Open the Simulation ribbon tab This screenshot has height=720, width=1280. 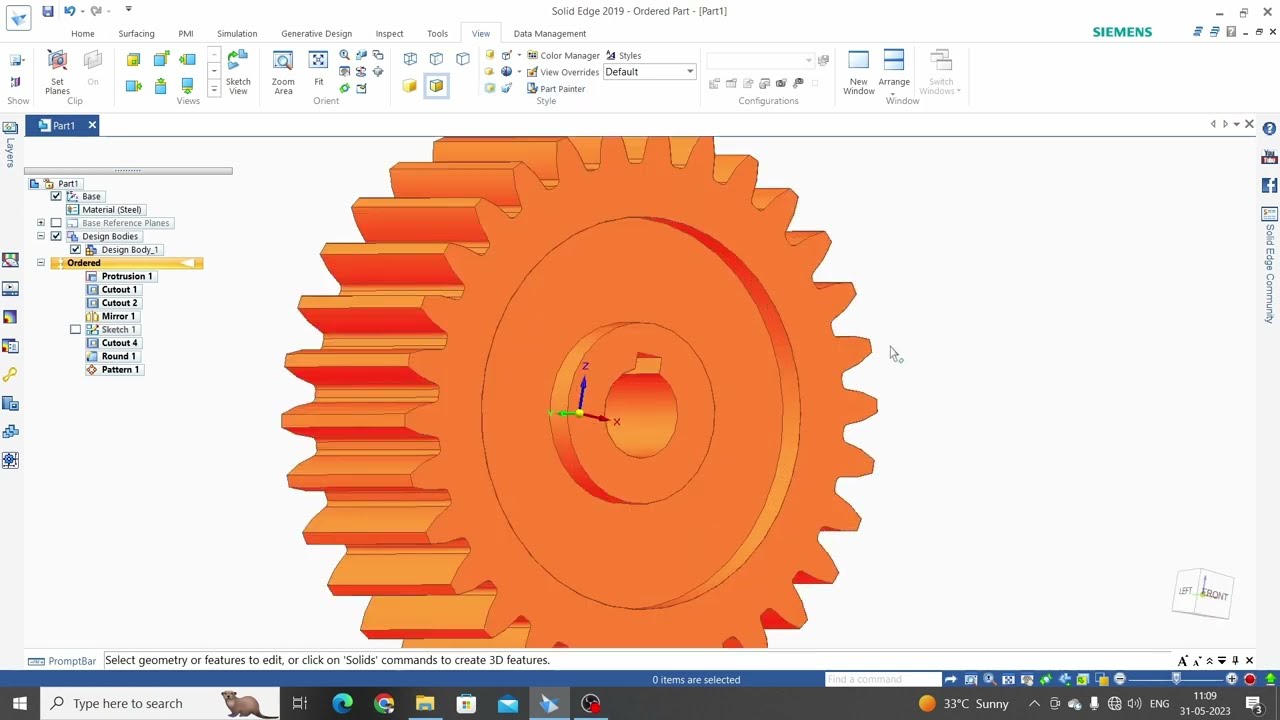(x=237, y=33)
